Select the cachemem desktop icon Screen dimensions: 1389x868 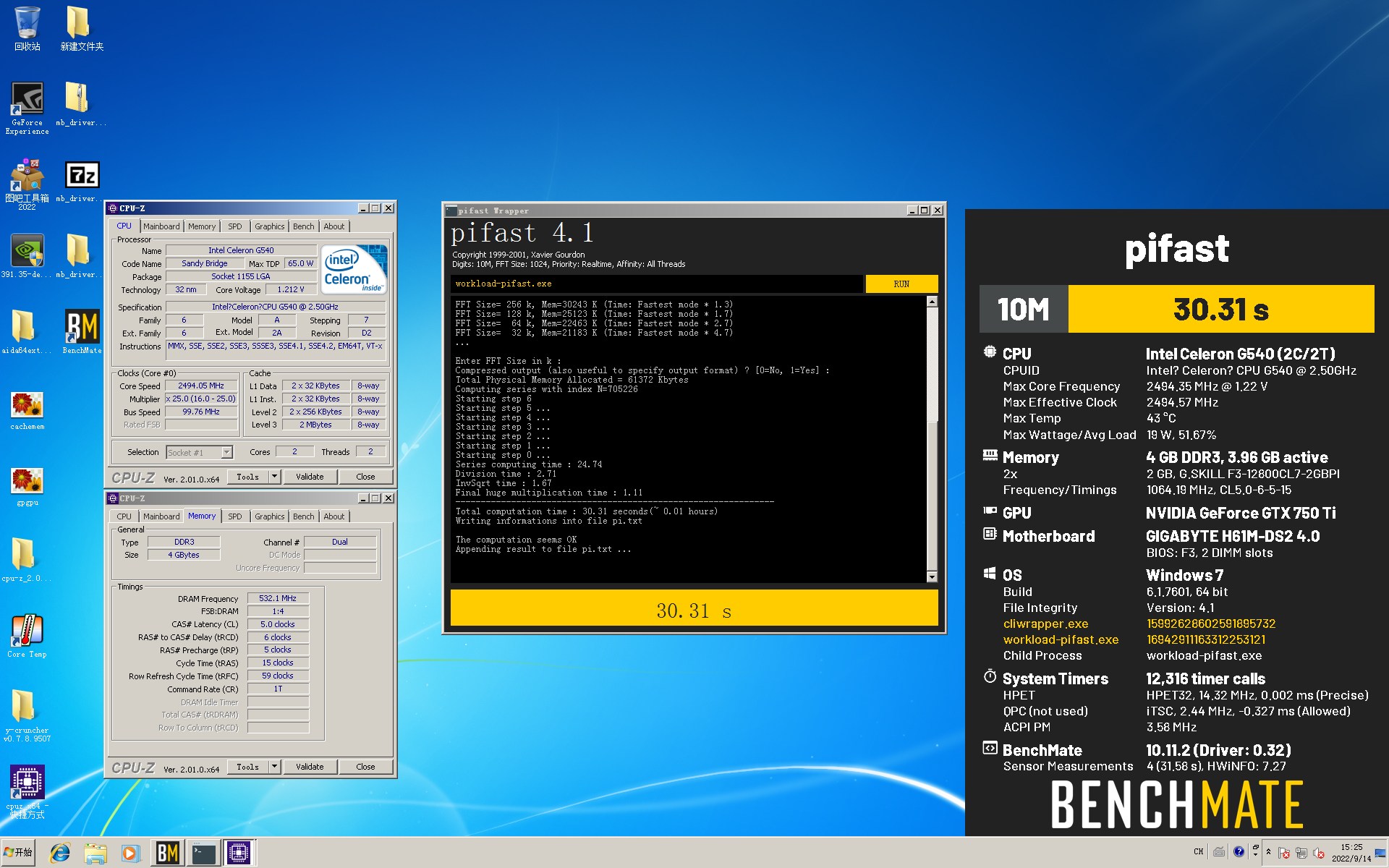click(x=27, y=409)
